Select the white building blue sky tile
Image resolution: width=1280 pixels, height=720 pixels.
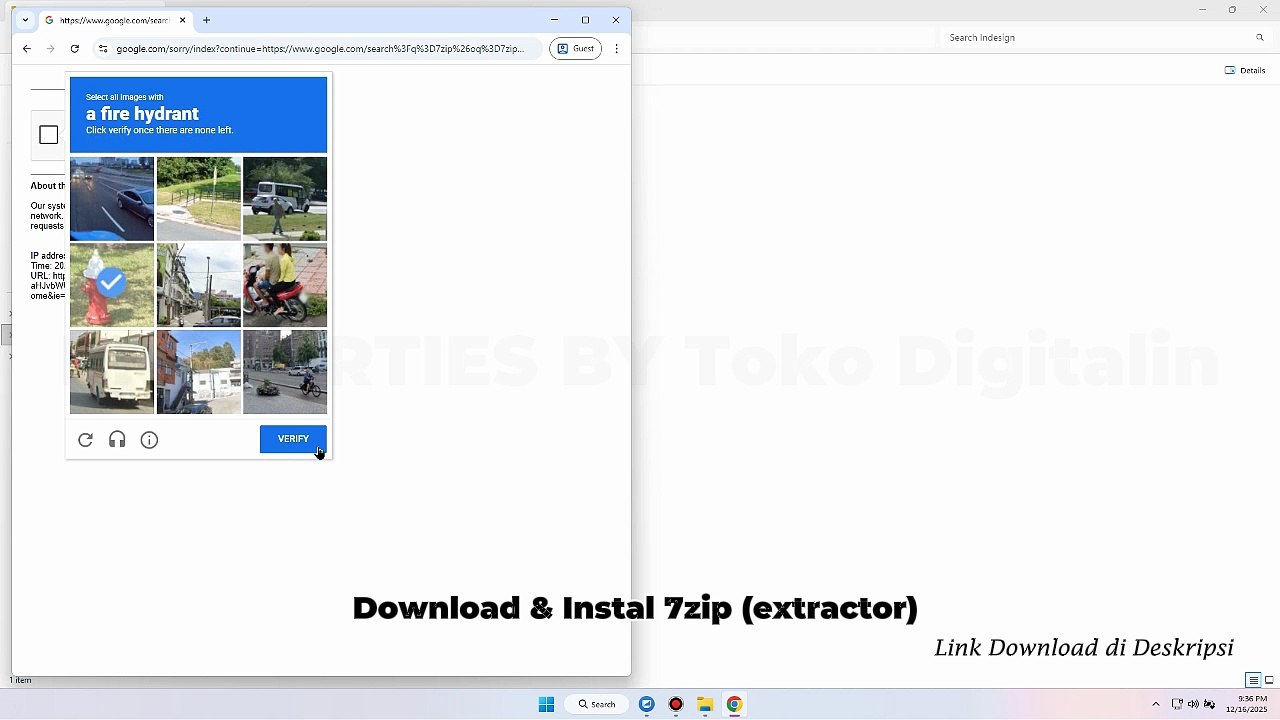tap(199, 372)
